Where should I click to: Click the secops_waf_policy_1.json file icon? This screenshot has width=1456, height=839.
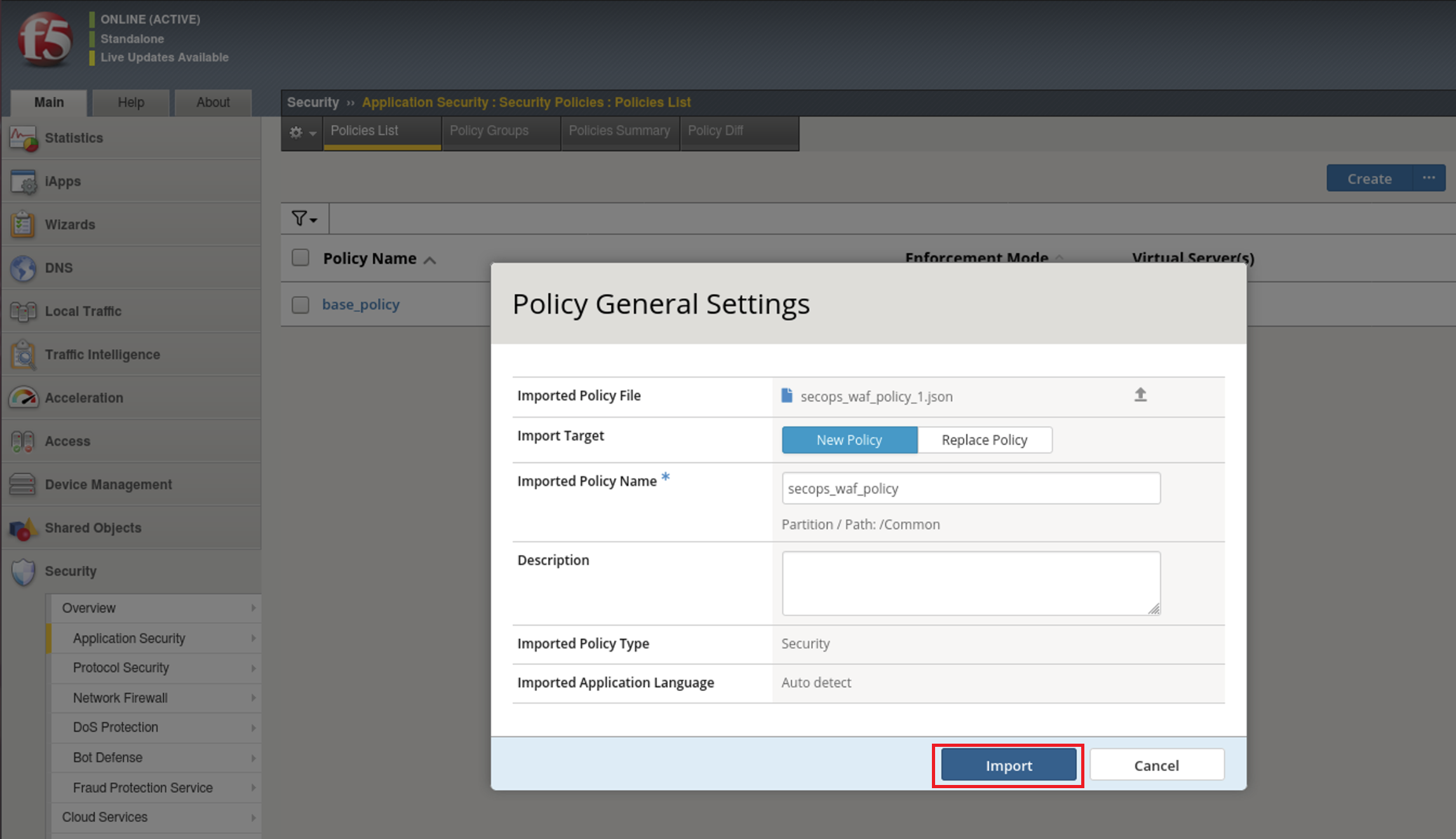pos(786,395)
